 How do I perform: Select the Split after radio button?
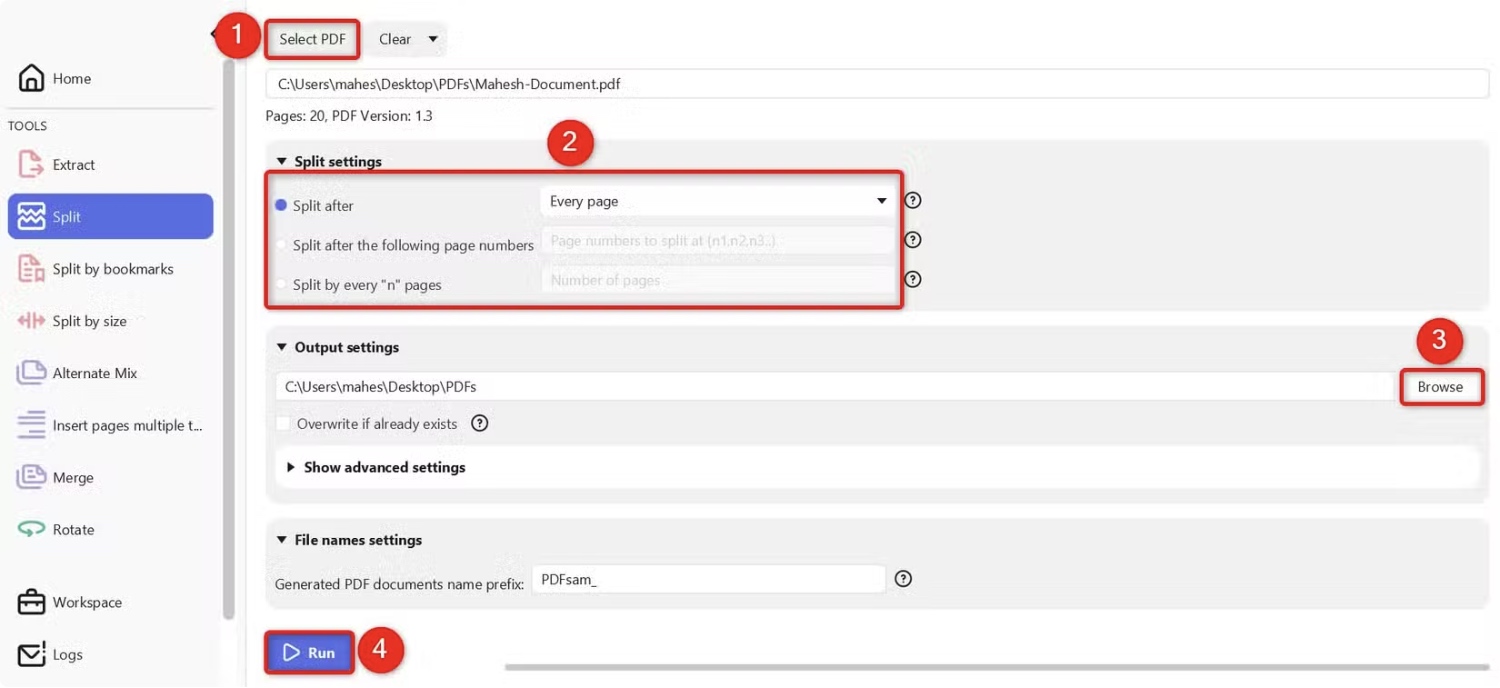[281, 205]
